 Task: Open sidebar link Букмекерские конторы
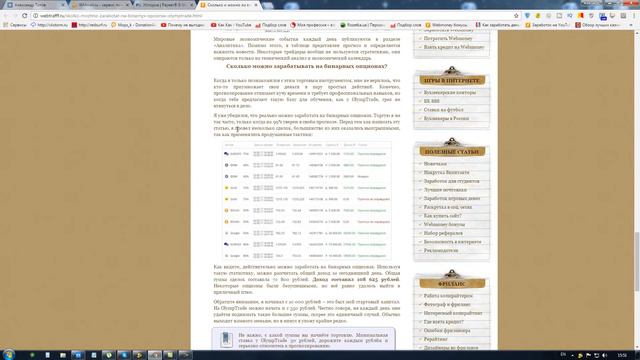click(449, 93)
